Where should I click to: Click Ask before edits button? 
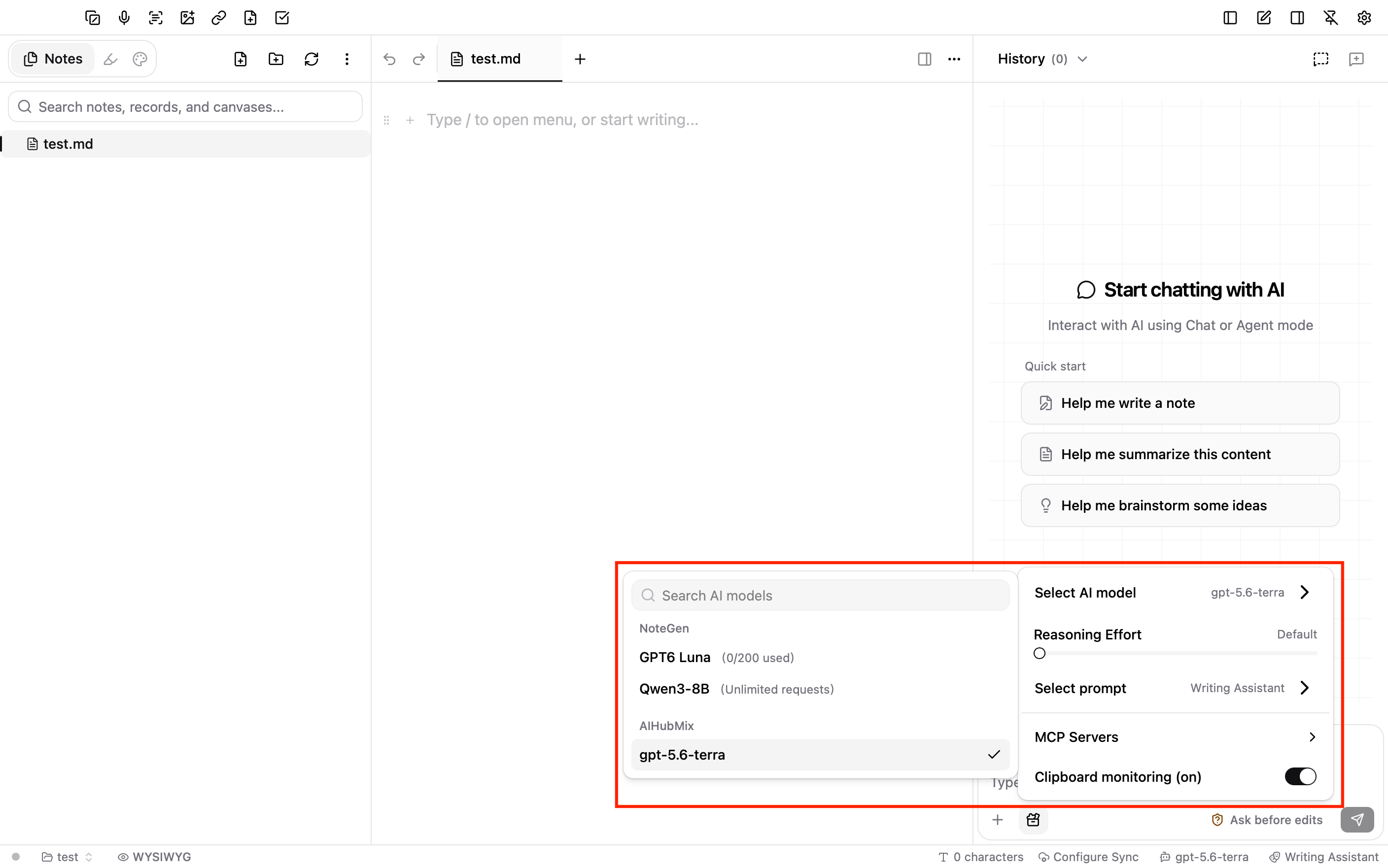1267,820
